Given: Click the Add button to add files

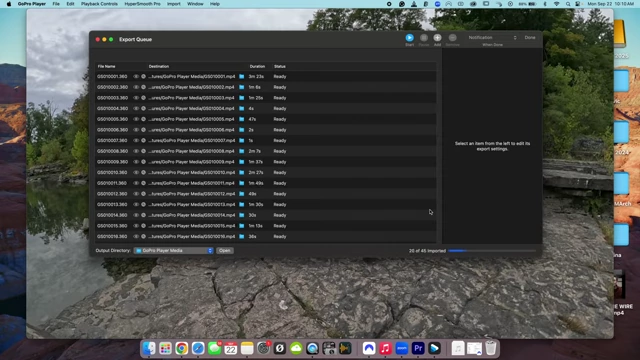Looking at the screenshot, I should coord(437,38).
